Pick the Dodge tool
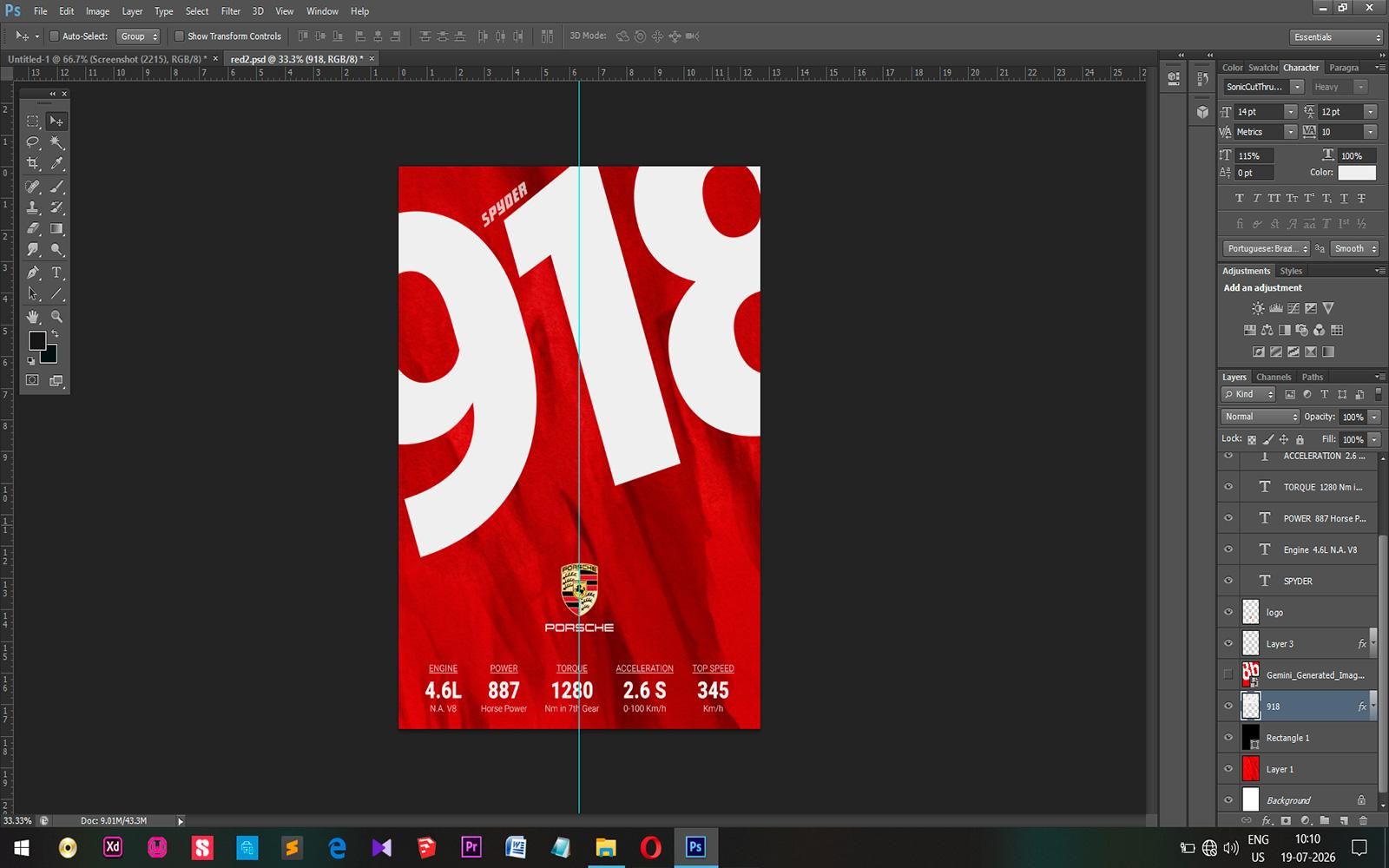The width and height of the screenshot is (1389, 868). (x=56, y=250)
